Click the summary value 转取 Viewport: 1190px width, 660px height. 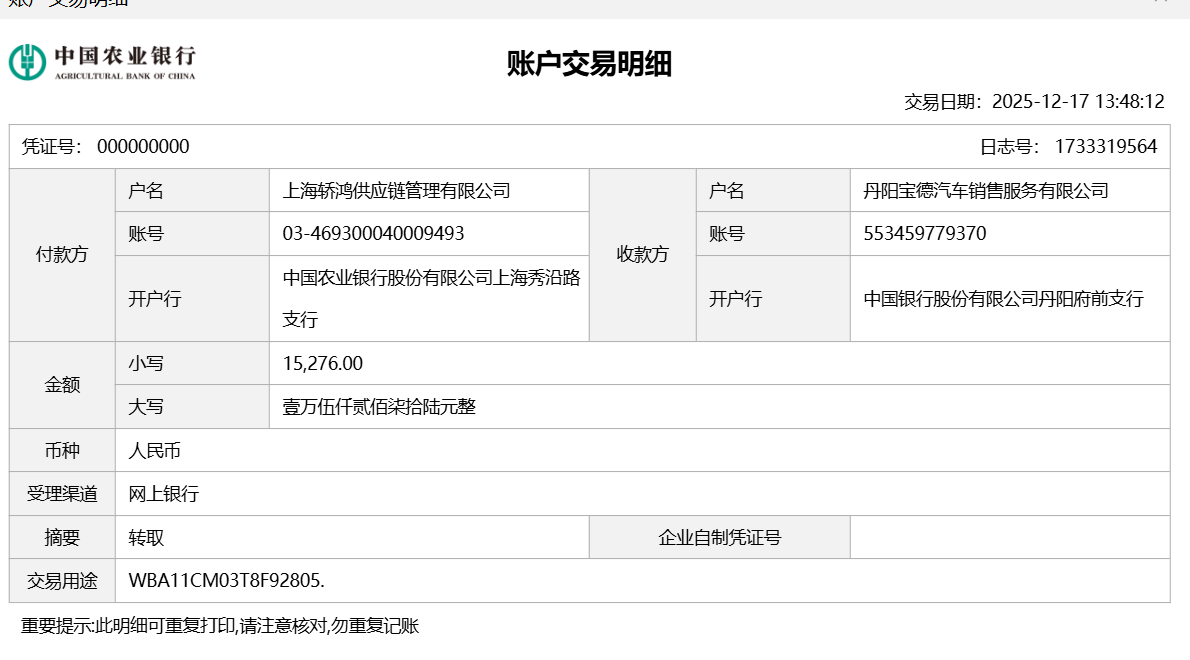point(146,538)
